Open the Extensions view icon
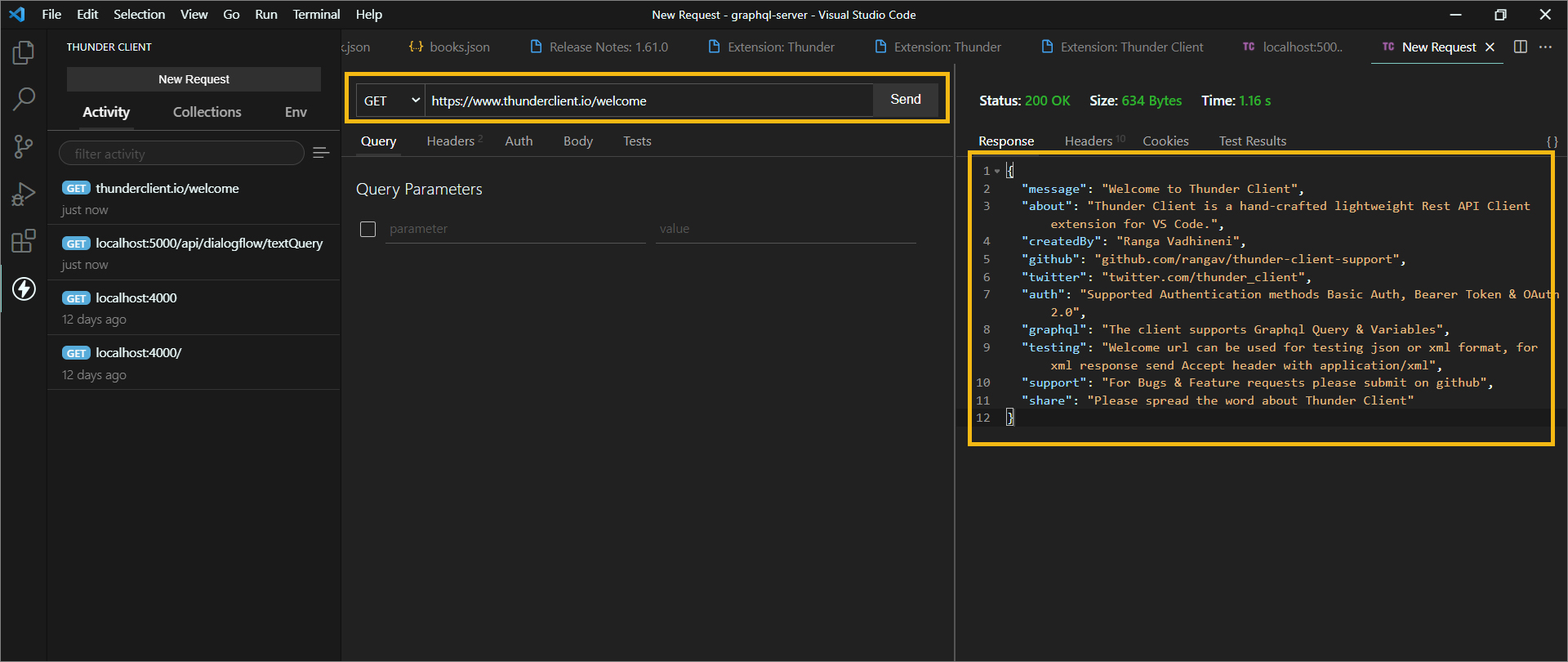The width and height of the screenshot is (1568, 662). pos(24,241)
